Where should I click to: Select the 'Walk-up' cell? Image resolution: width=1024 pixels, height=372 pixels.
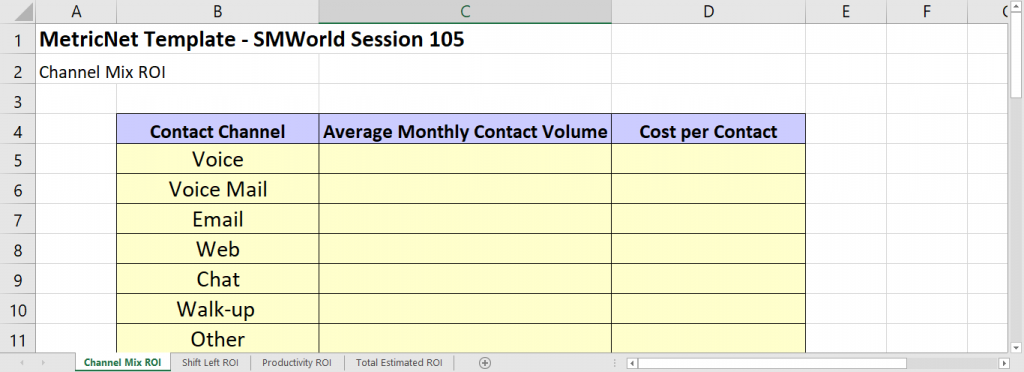(217, 309)
